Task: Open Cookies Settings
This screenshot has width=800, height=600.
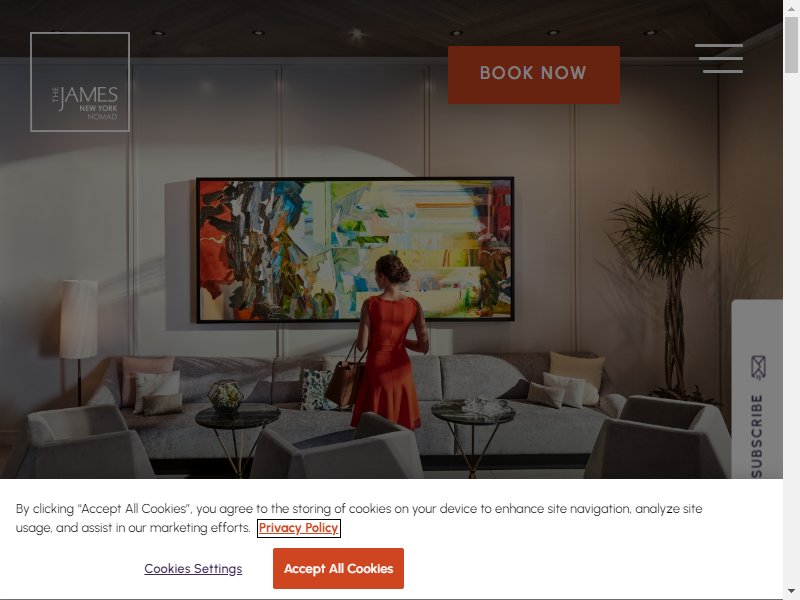Action: tap(193, 568)
